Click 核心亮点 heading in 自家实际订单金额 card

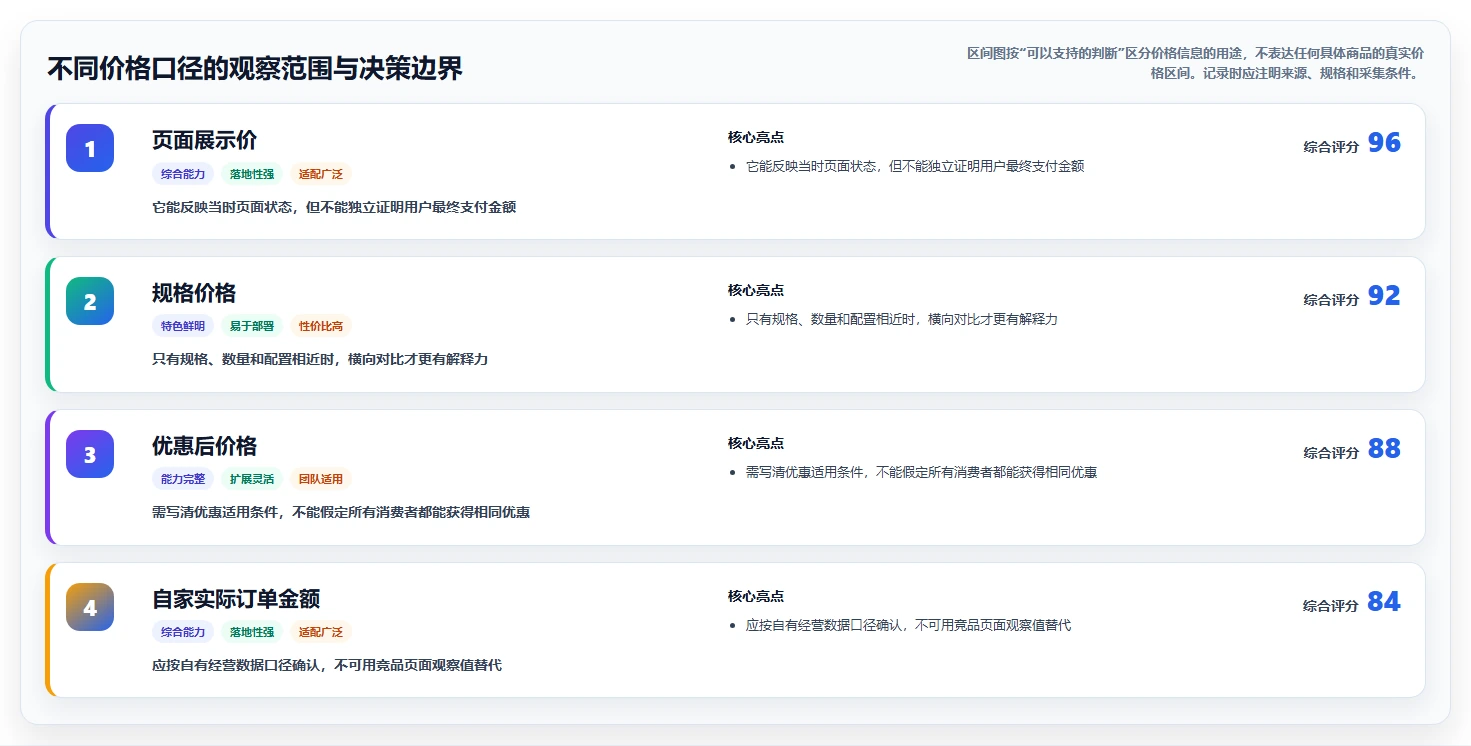[x=756, y=596]
